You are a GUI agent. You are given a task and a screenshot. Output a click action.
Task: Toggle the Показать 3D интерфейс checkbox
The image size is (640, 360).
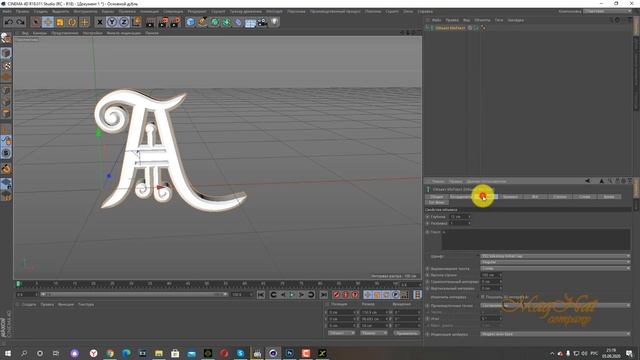coord(482,297)
